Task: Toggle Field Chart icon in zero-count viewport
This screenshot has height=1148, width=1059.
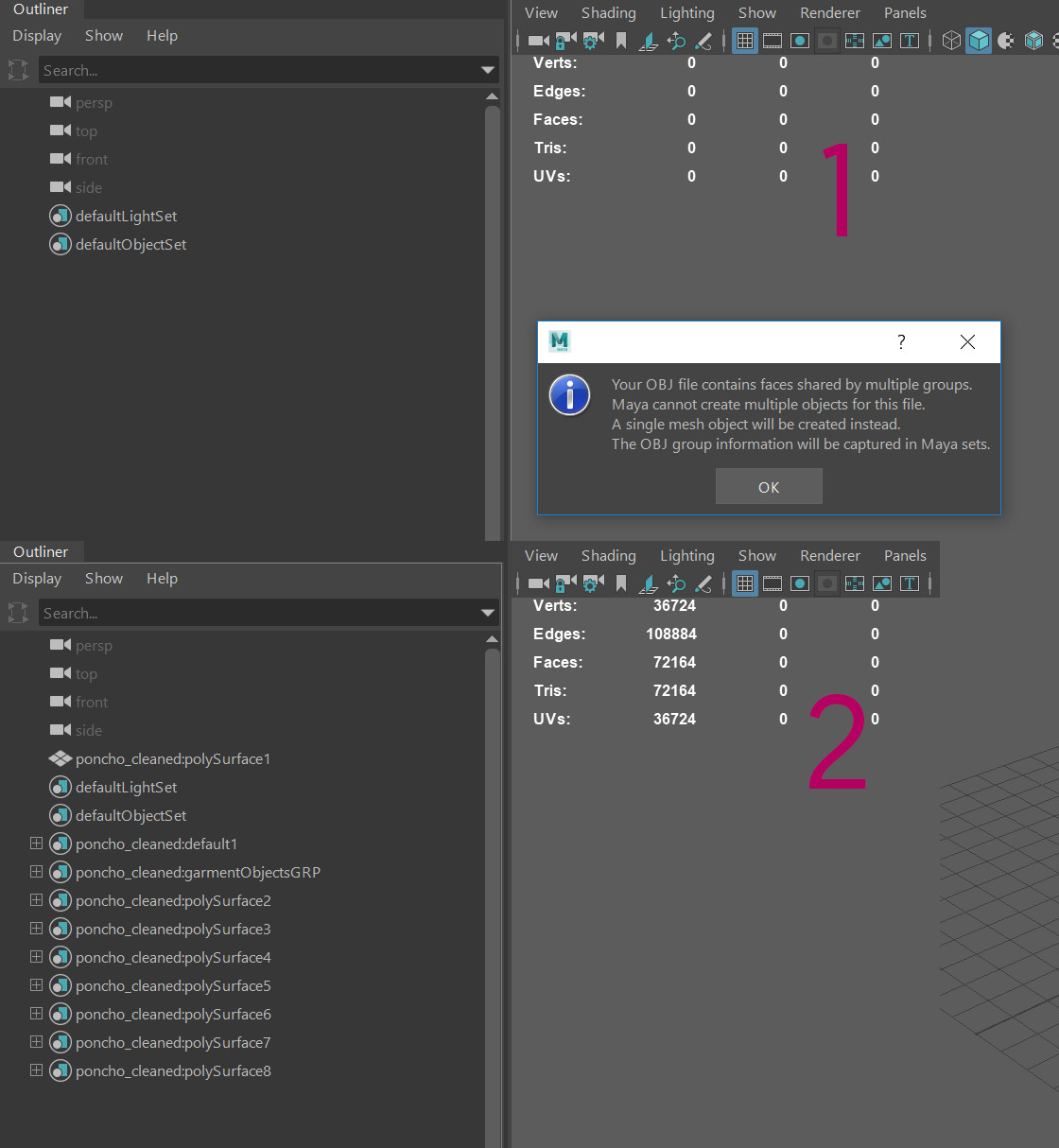Action: click(x=855, y=41)
